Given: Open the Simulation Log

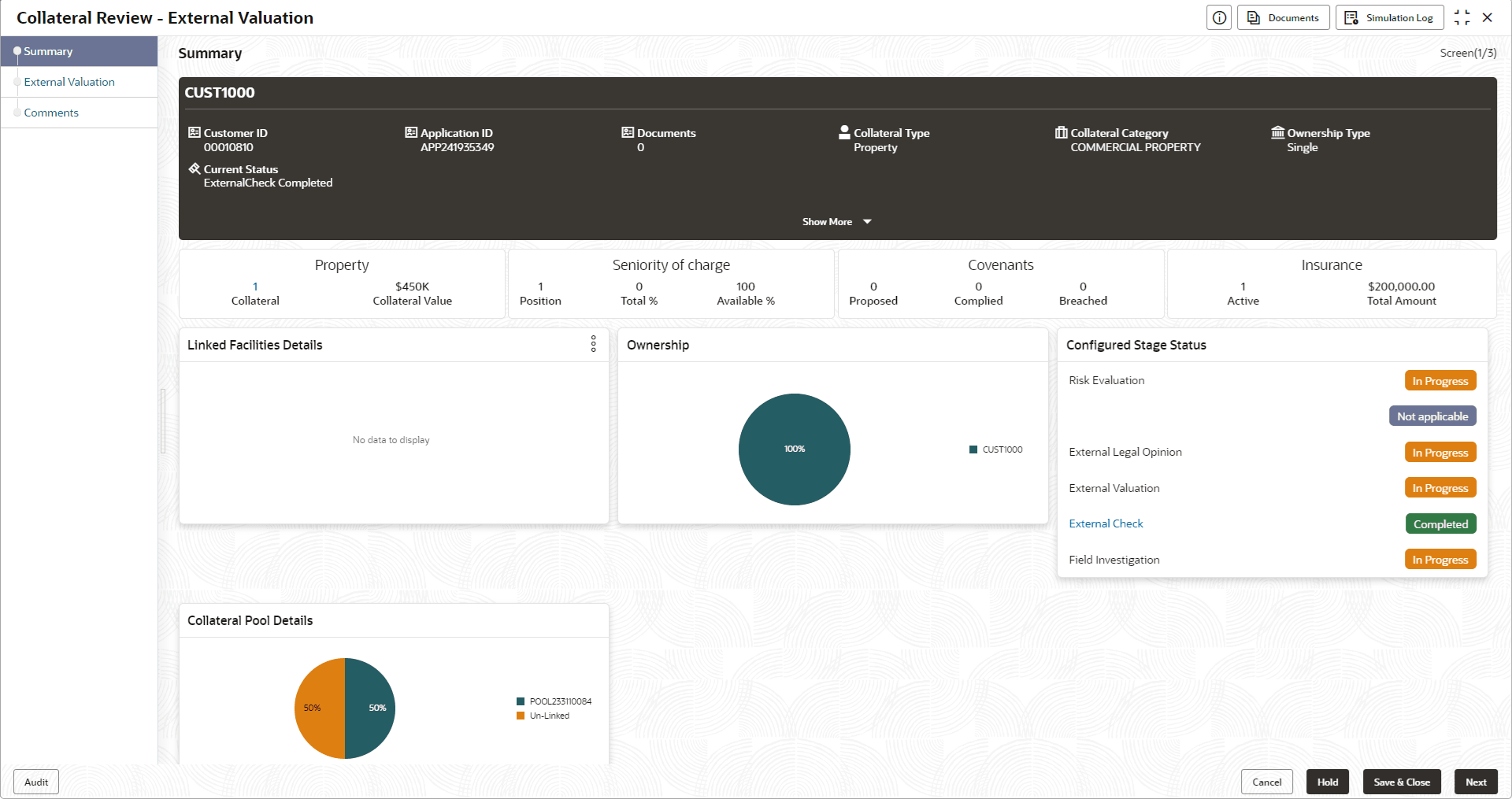Looking at the screenshot, I should pyautogui.click(x=1389, y=17).
